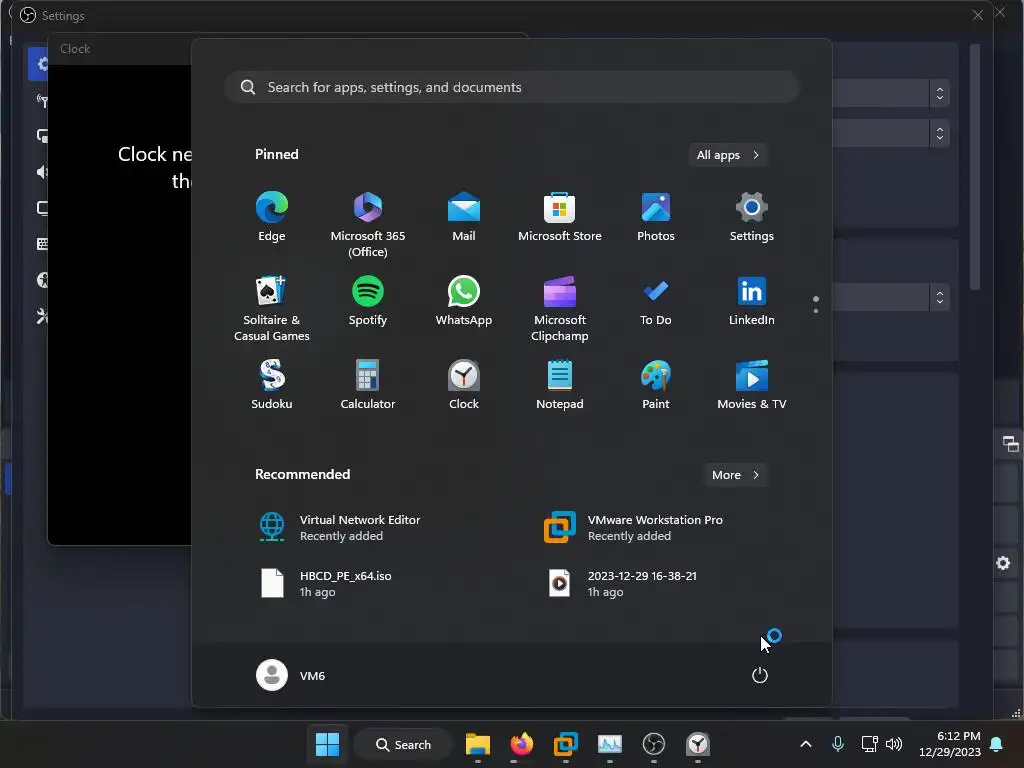Viewport: 1024px width, 768px height.
Task: Launch the Photos app
Action: click(656, 217)
